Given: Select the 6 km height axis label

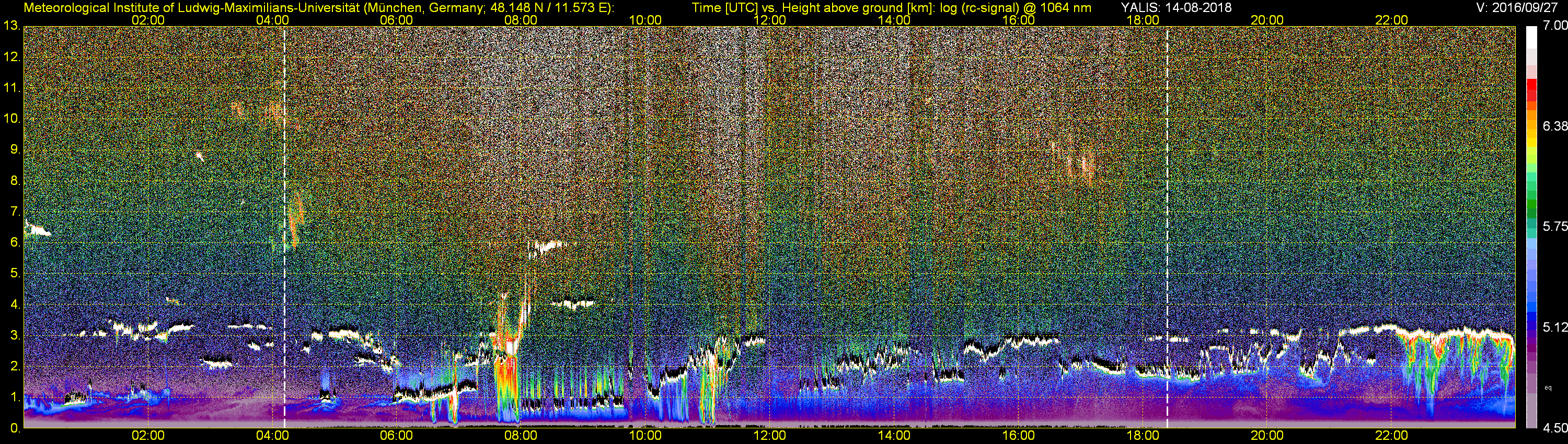Looking at the screenshot, I should (x=15, y=243).
